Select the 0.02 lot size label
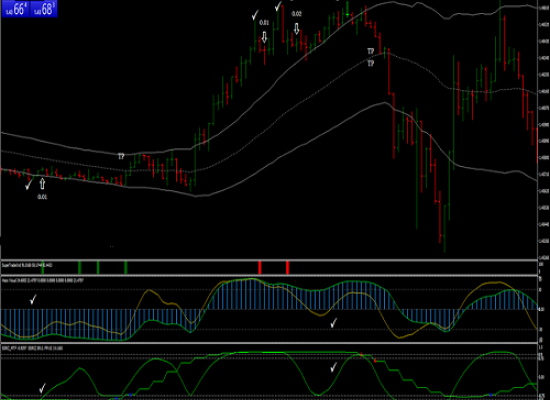Screen dimensions: 550x400 pyautogui.click(x=296, y=14)
